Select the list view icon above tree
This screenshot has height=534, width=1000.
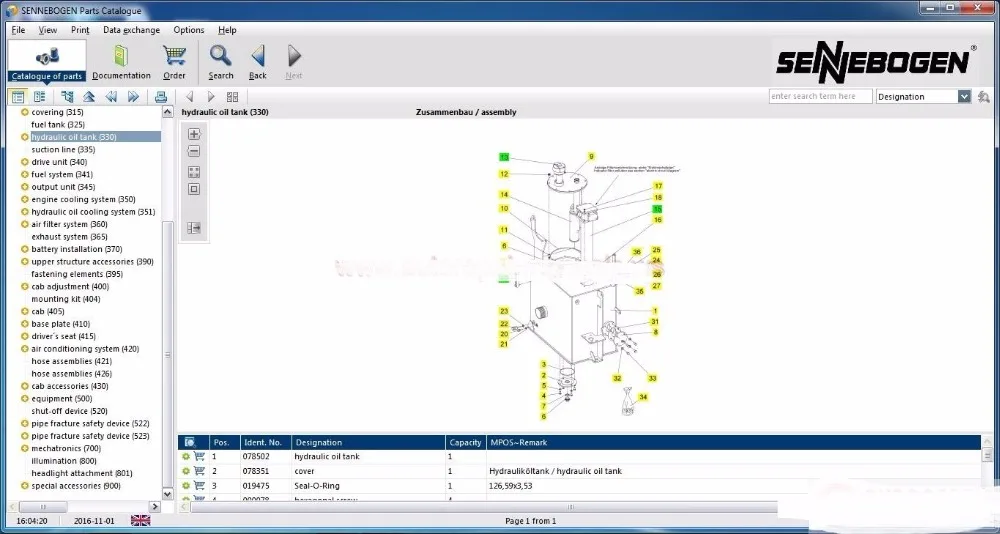coord(18,97)
